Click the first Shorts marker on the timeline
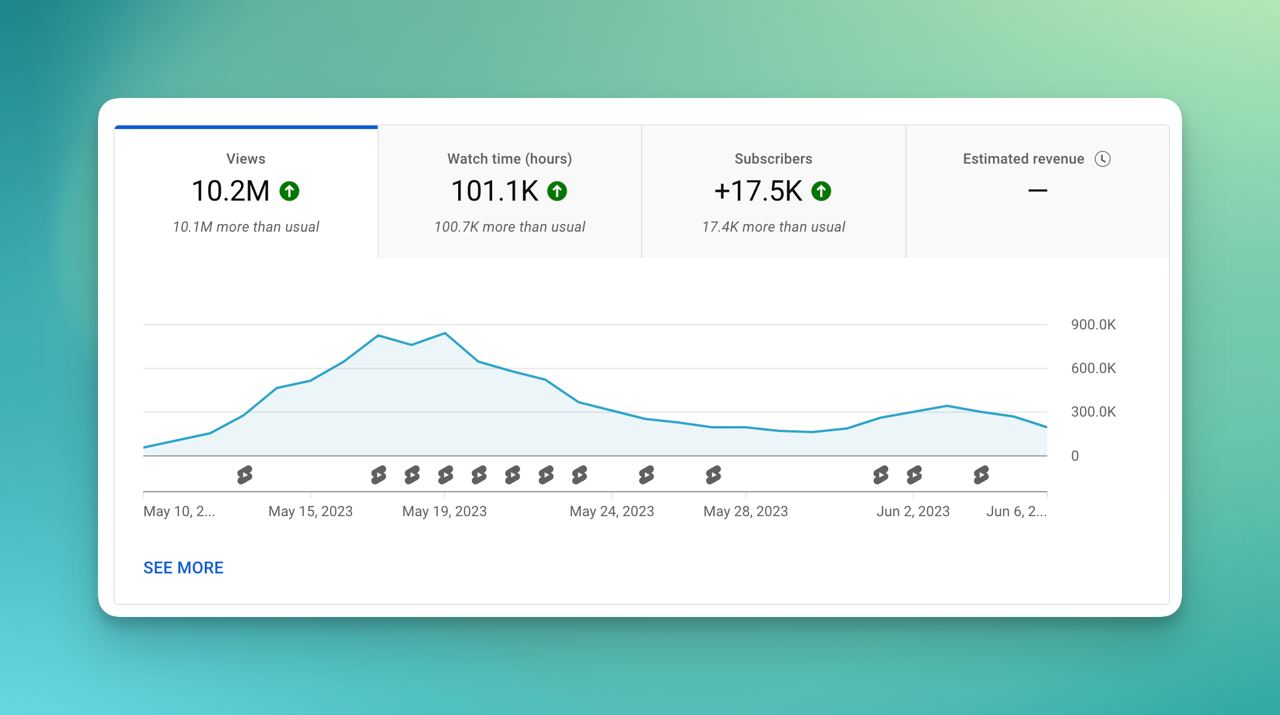1280x715 pixels. (x=245, y=475)
